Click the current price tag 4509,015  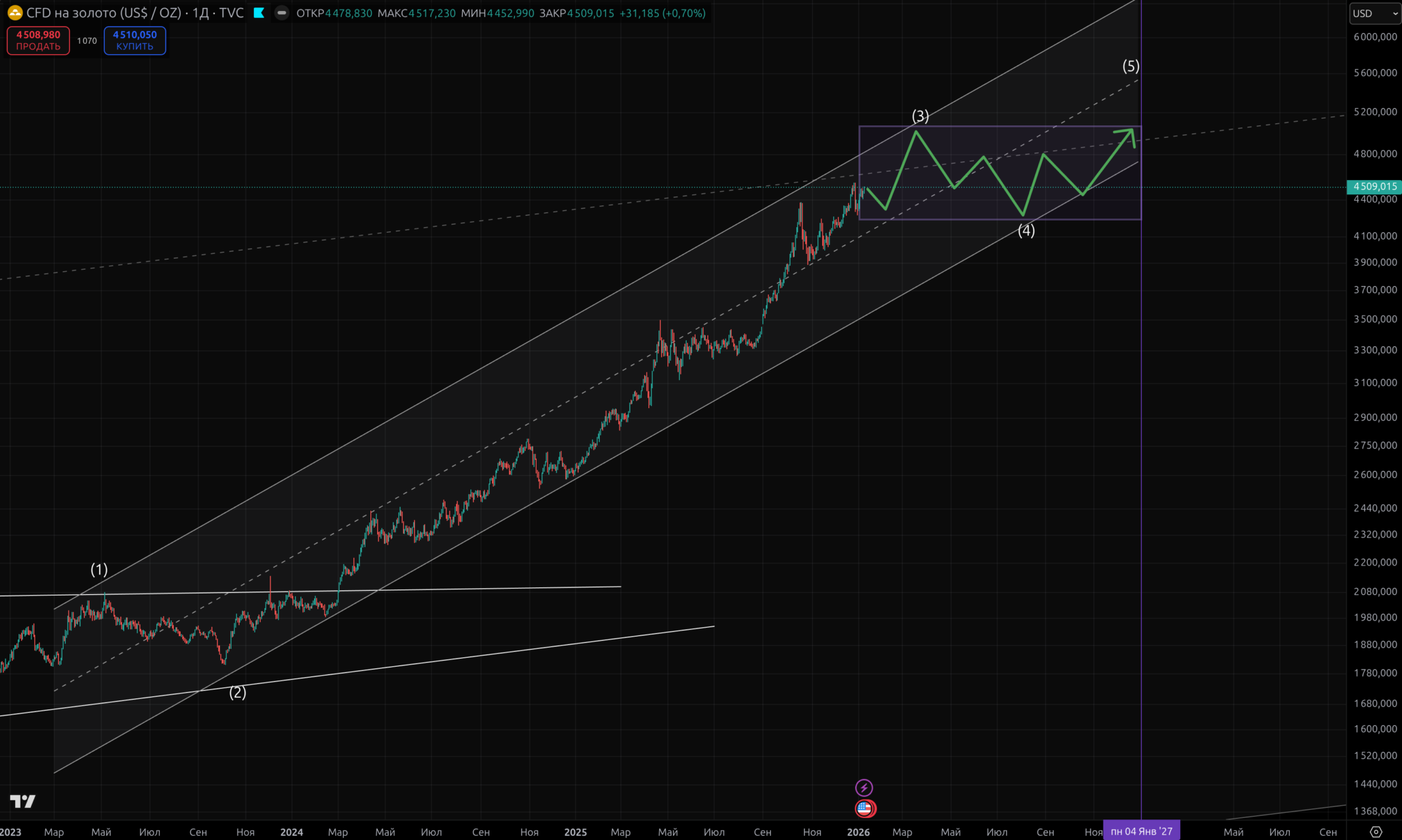pyautogui.click(x=1375, y=186)
